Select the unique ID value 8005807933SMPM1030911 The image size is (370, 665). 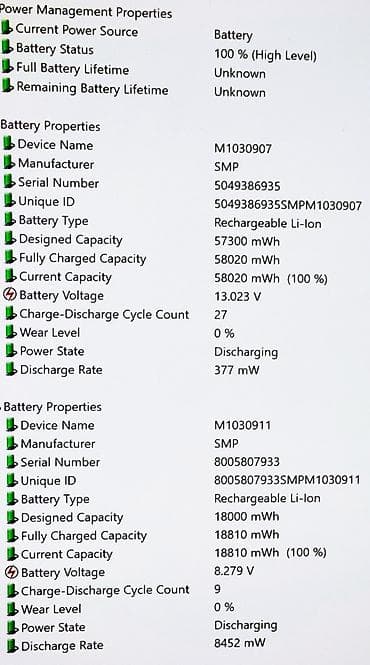coord(287,480)
